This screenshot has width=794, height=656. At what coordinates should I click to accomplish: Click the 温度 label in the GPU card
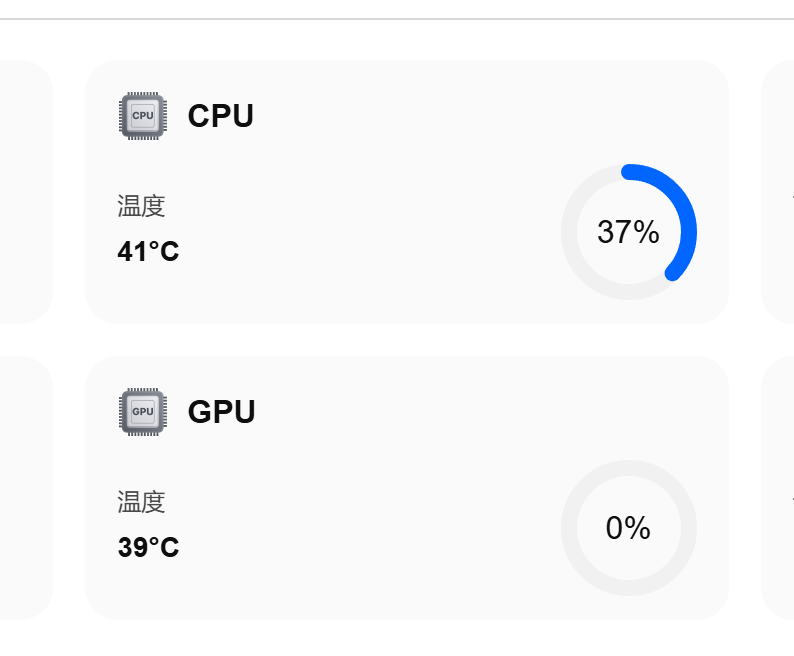tap(141, 502)
